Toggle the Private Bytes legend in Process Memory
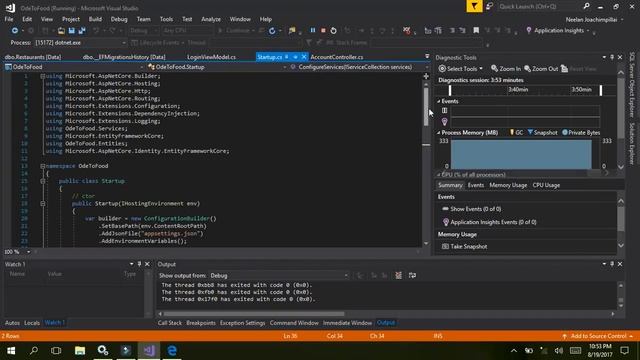The height and width of the screenshot is (360, 640). point(581,133)
